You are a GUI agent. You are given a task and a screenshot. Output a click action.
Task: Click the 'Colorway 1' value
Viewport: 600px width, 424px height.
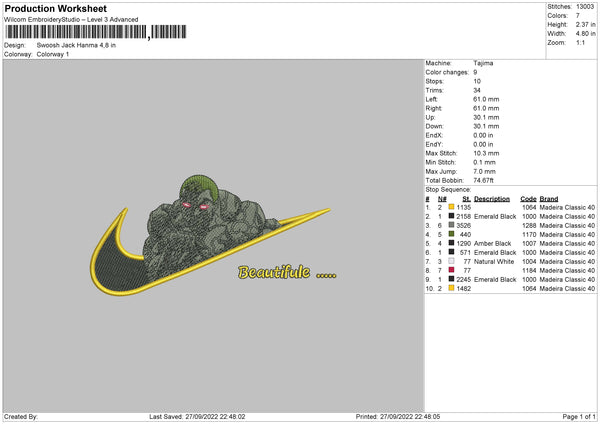[53, 54]
